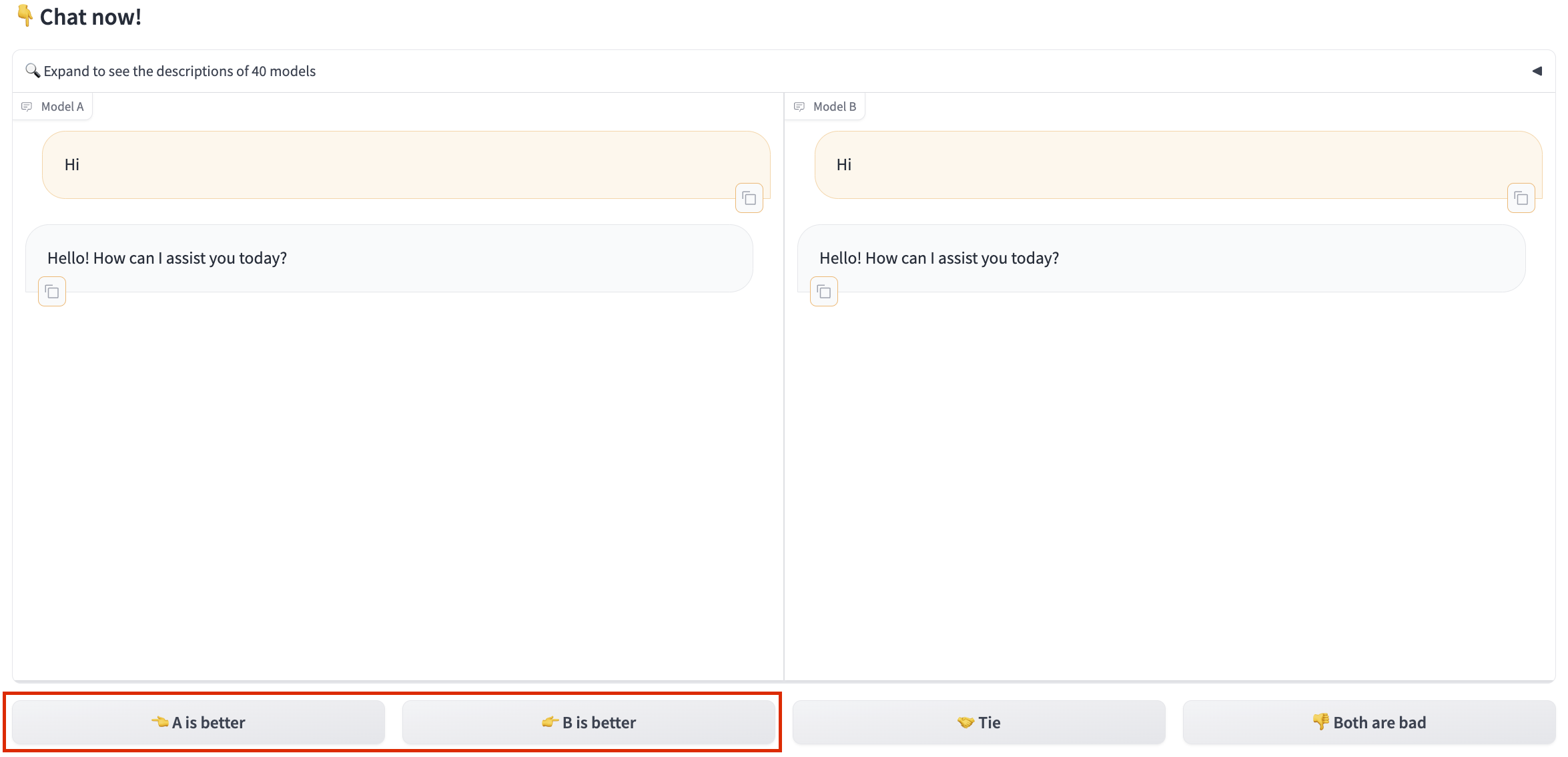Copy Model A's assistant reply text
This screenshot has width=1568, height=757.
[52, 292]
